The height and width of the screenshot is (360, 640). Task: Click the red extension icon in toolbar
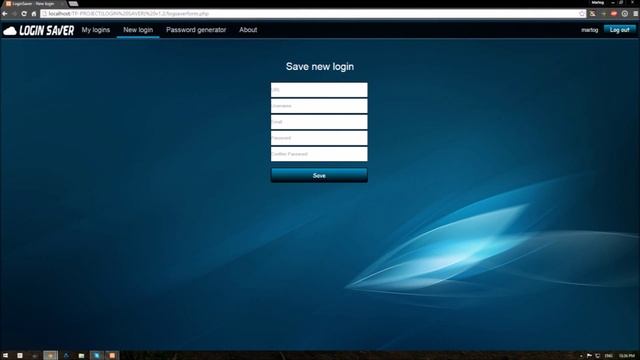pos(614,13)
